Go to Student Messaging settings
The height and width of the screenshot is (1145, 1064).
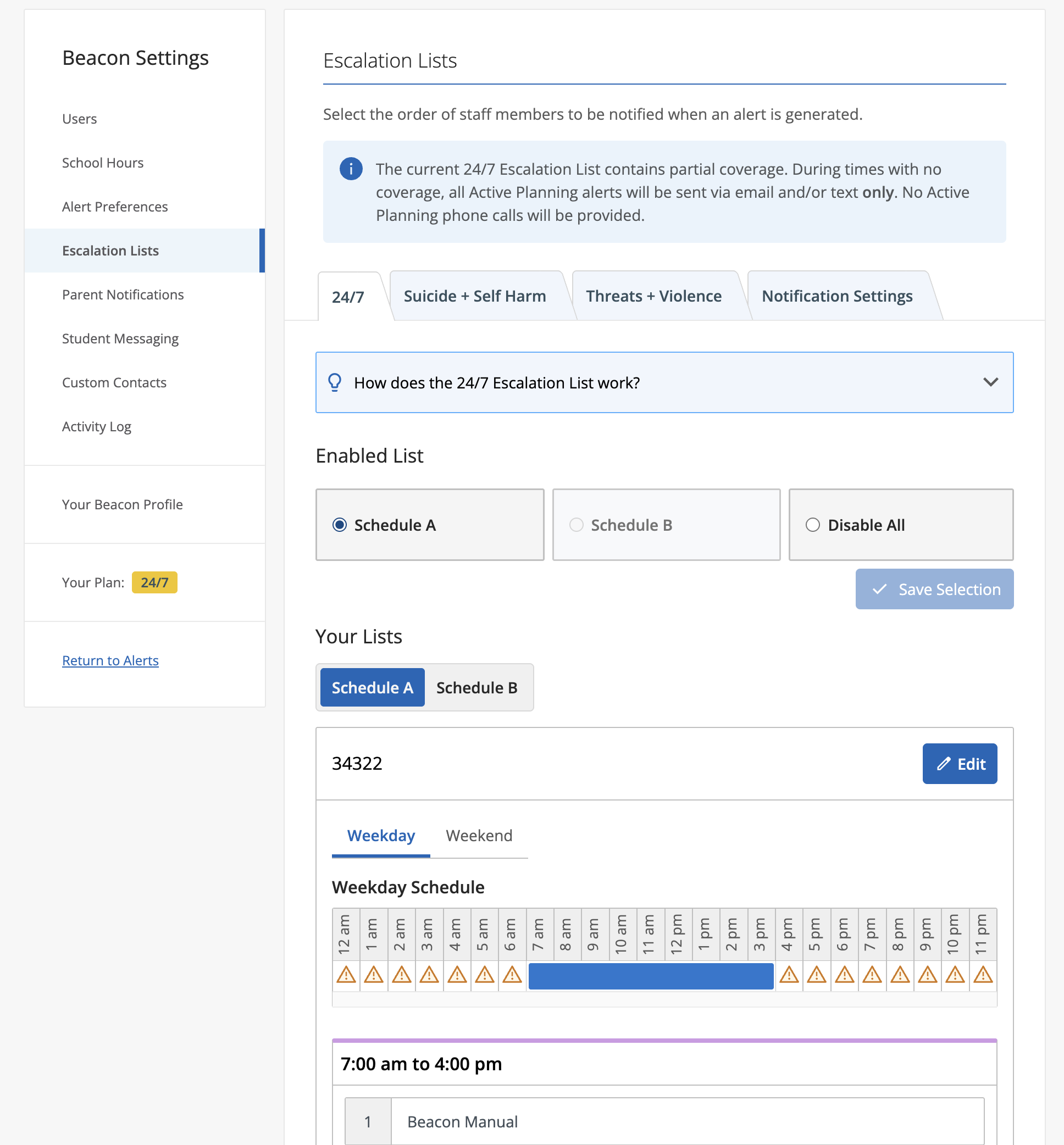point(120,338)
